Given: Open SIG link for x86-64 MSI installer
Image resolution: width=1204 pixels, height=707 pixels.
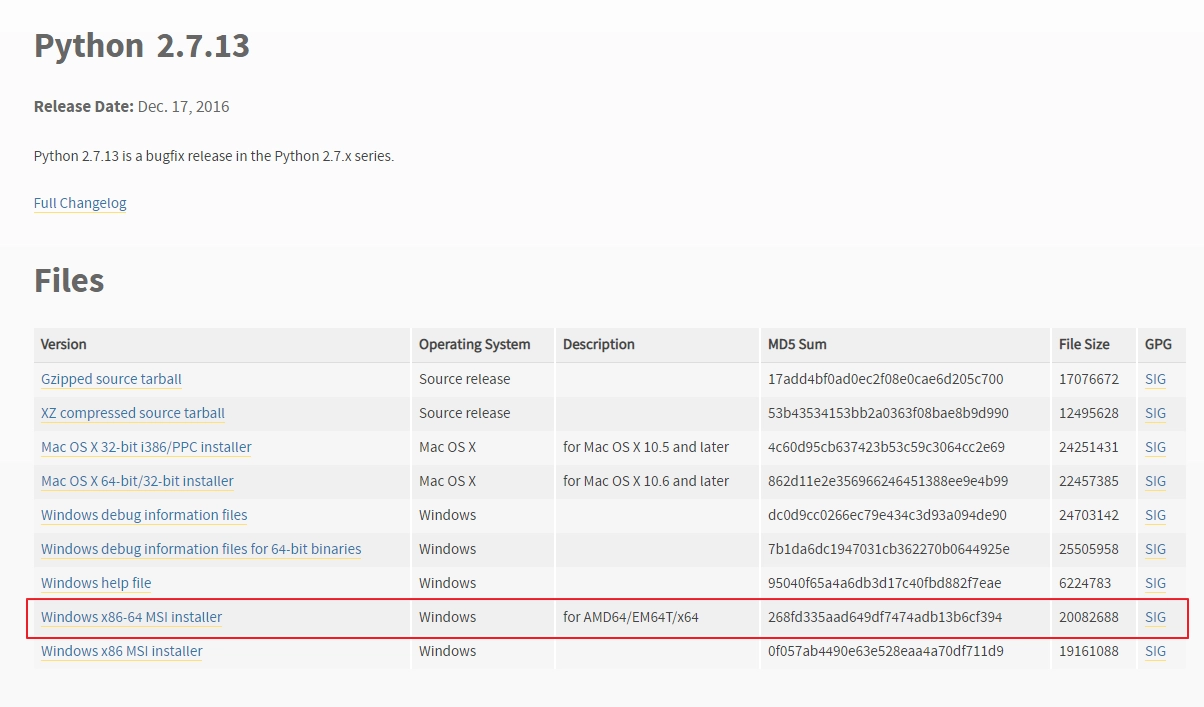Looking at the screenshot, I should pos(1155,617).
